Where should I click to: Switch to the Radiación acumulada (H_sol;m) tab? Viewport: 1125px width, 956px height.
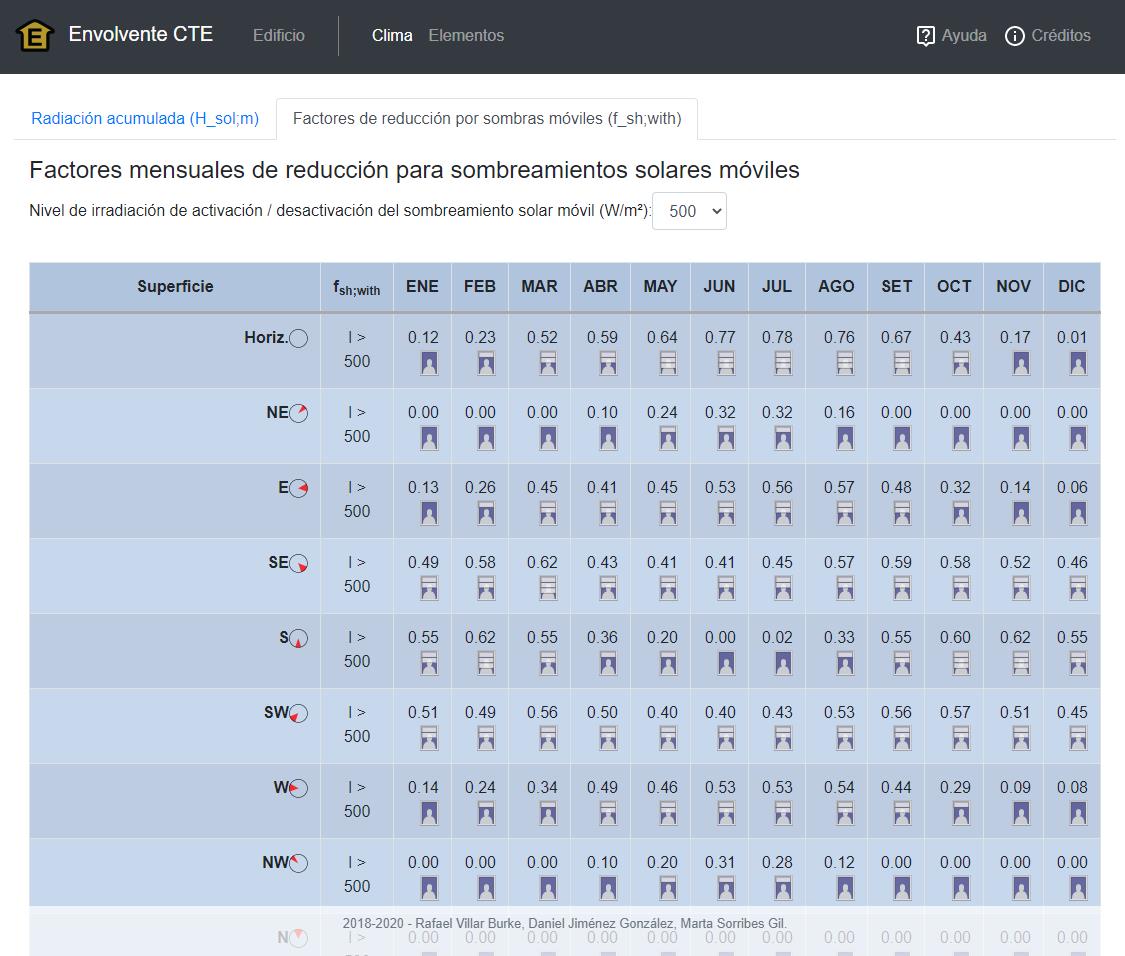click(x=144, y=118)
